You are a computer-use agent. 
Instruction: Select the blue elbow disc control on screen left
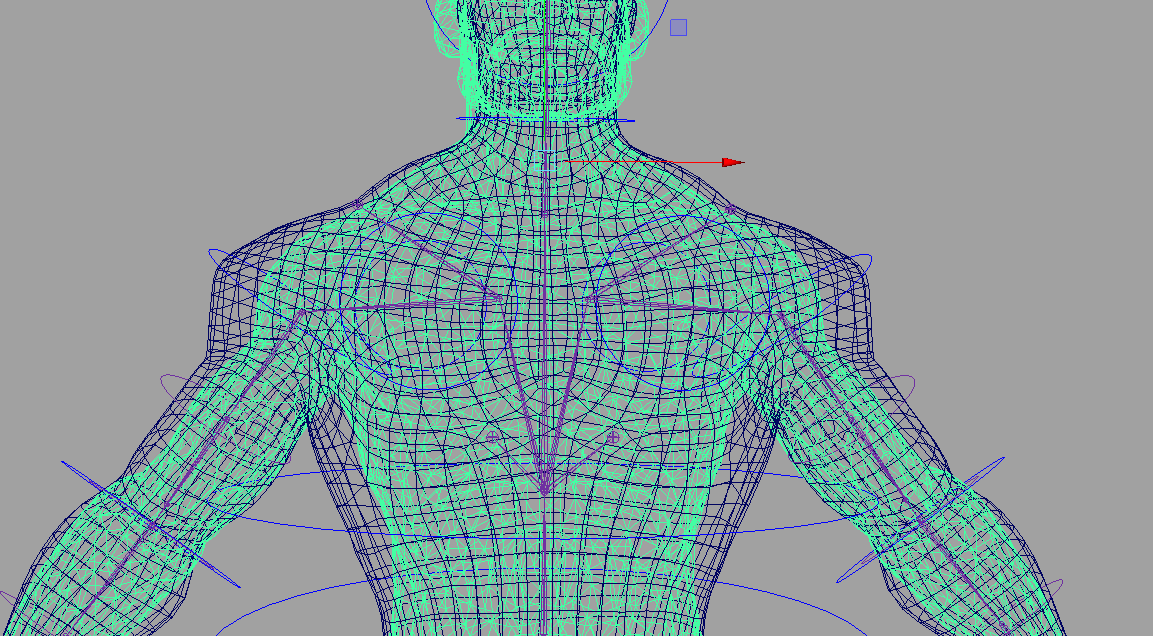click(x=151, y=524)
